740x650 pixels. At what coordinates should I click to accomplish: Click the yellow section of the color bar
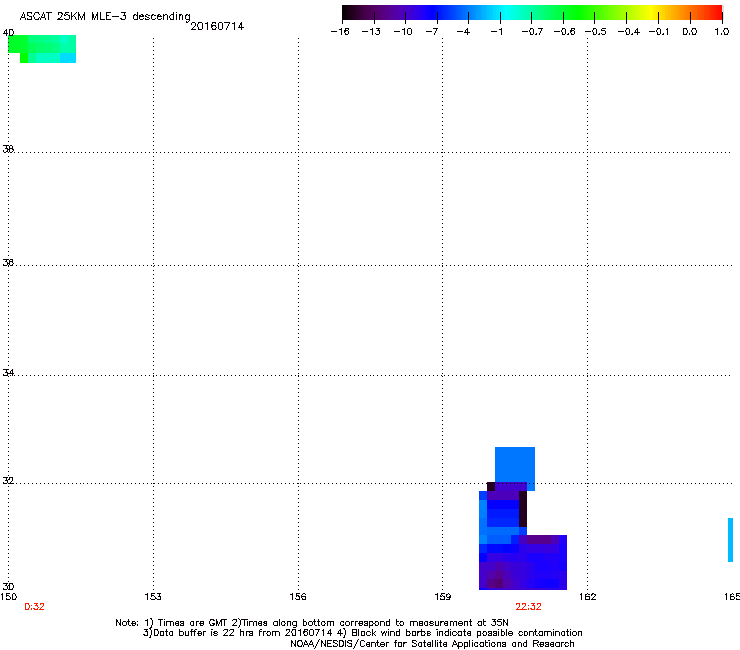(654, 12)
